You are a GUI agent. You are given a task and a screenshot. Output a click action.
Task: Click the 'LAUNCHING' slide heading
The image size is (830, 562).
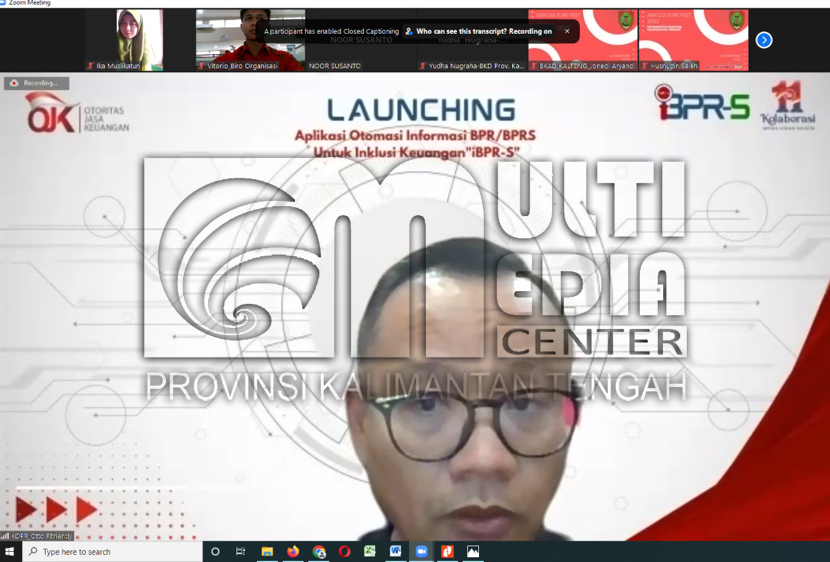pyautogui.click(x=421, y=110)
